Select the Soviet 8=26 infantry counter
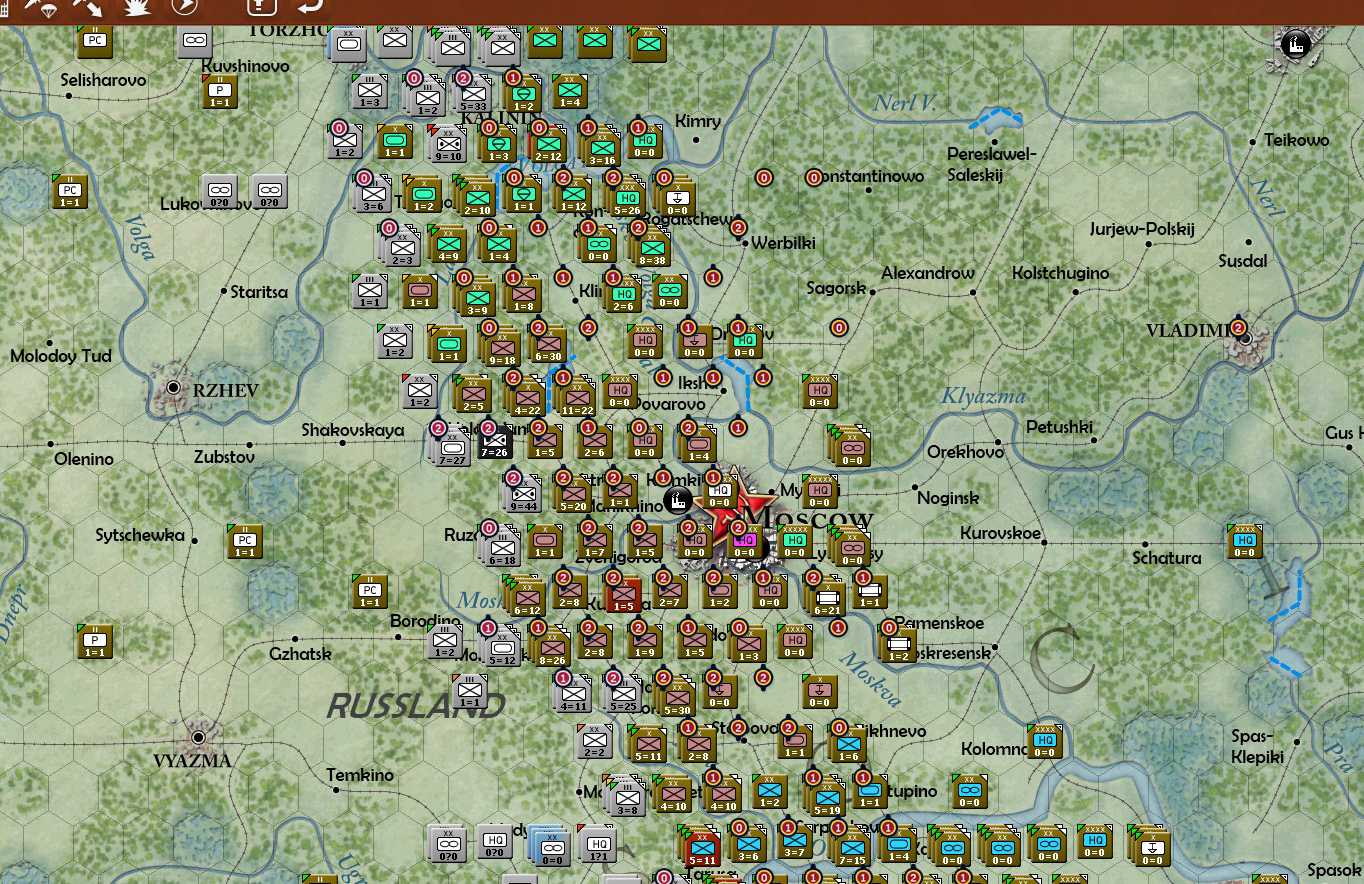Image resolution: width=1364 pixels, height=884 pixels. (x=552, y=647)
